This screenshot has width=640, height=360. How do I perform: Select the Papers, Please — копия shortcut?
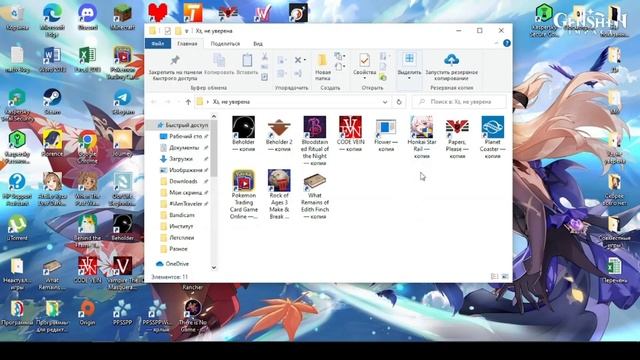coord(457,138)
